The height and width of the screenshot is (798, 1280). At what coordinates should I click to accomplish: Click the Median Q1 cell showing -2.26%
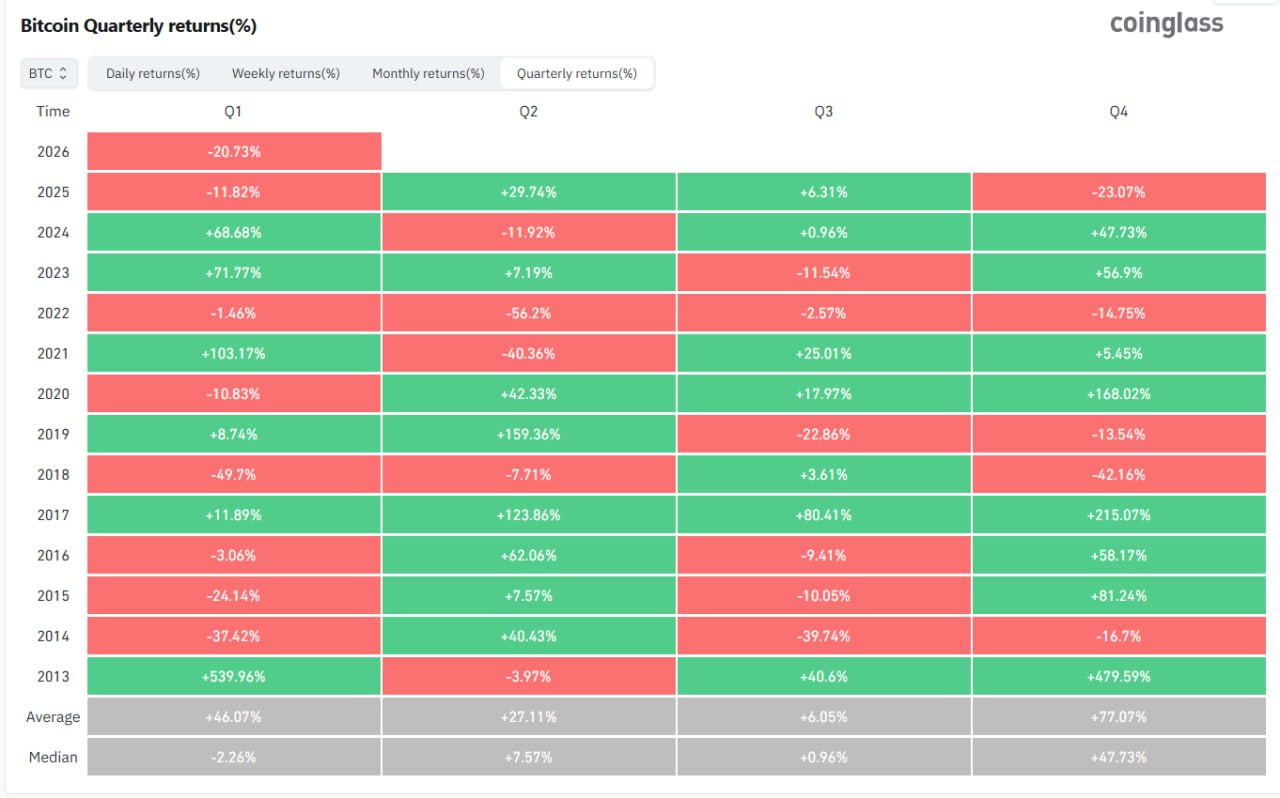click(235, 757)
